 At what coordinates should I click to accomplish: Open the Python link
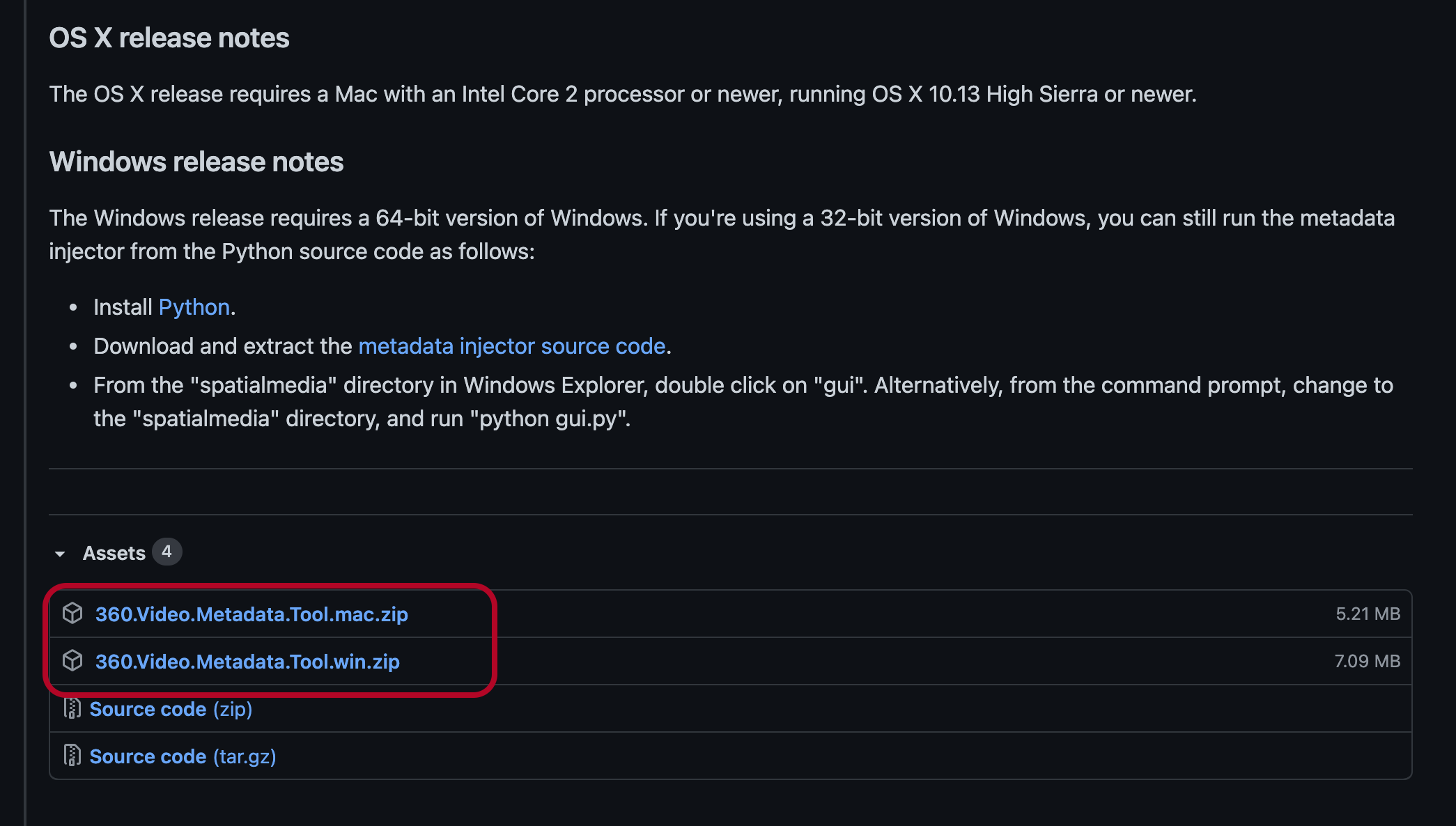click(x=194, y=307)
